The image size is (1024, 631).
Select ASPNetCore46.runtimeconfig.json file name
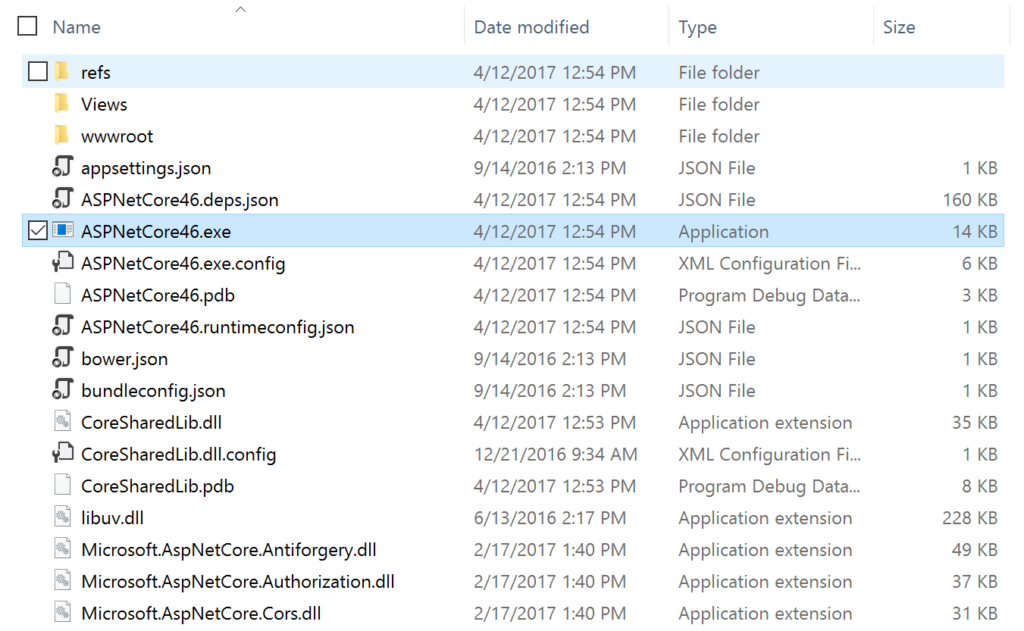click(217, 327)
